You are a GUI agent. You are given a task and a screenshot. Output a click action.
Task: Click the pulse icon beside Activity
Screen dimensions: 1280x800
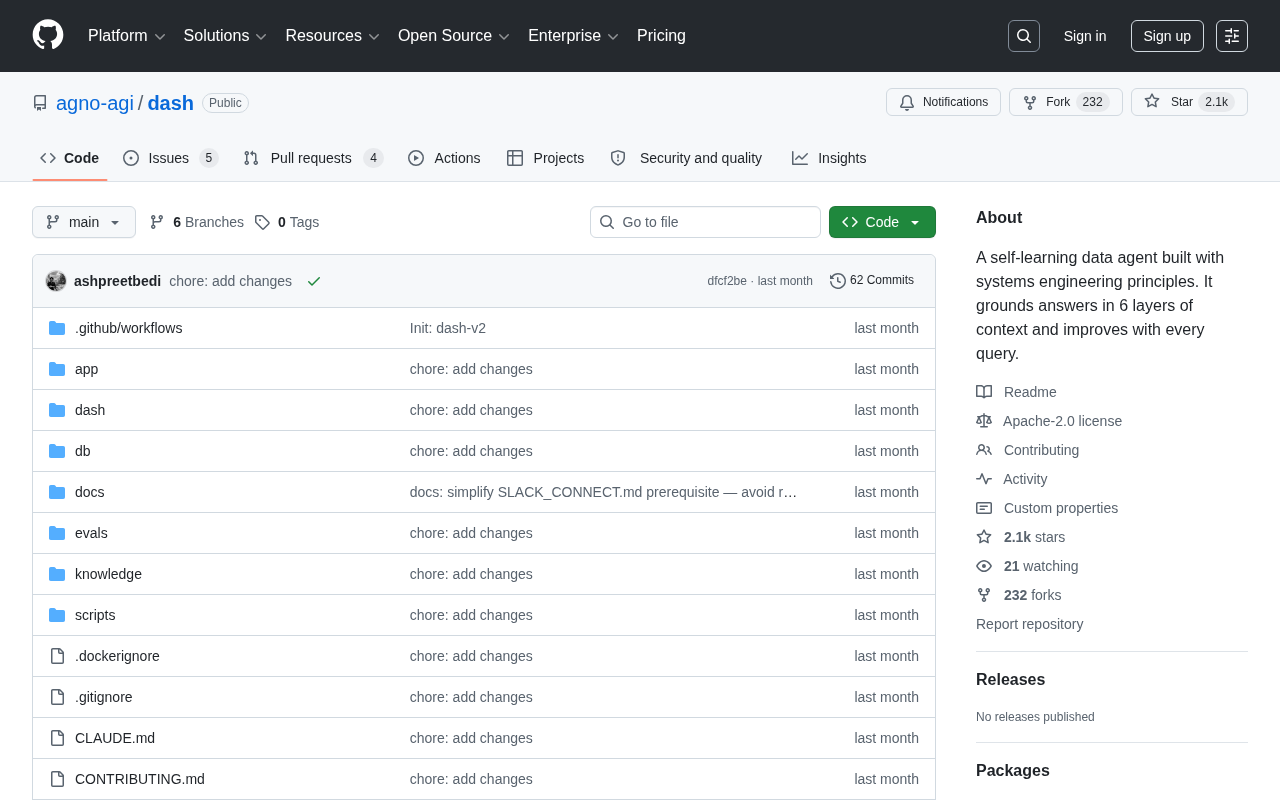point(984,479)
